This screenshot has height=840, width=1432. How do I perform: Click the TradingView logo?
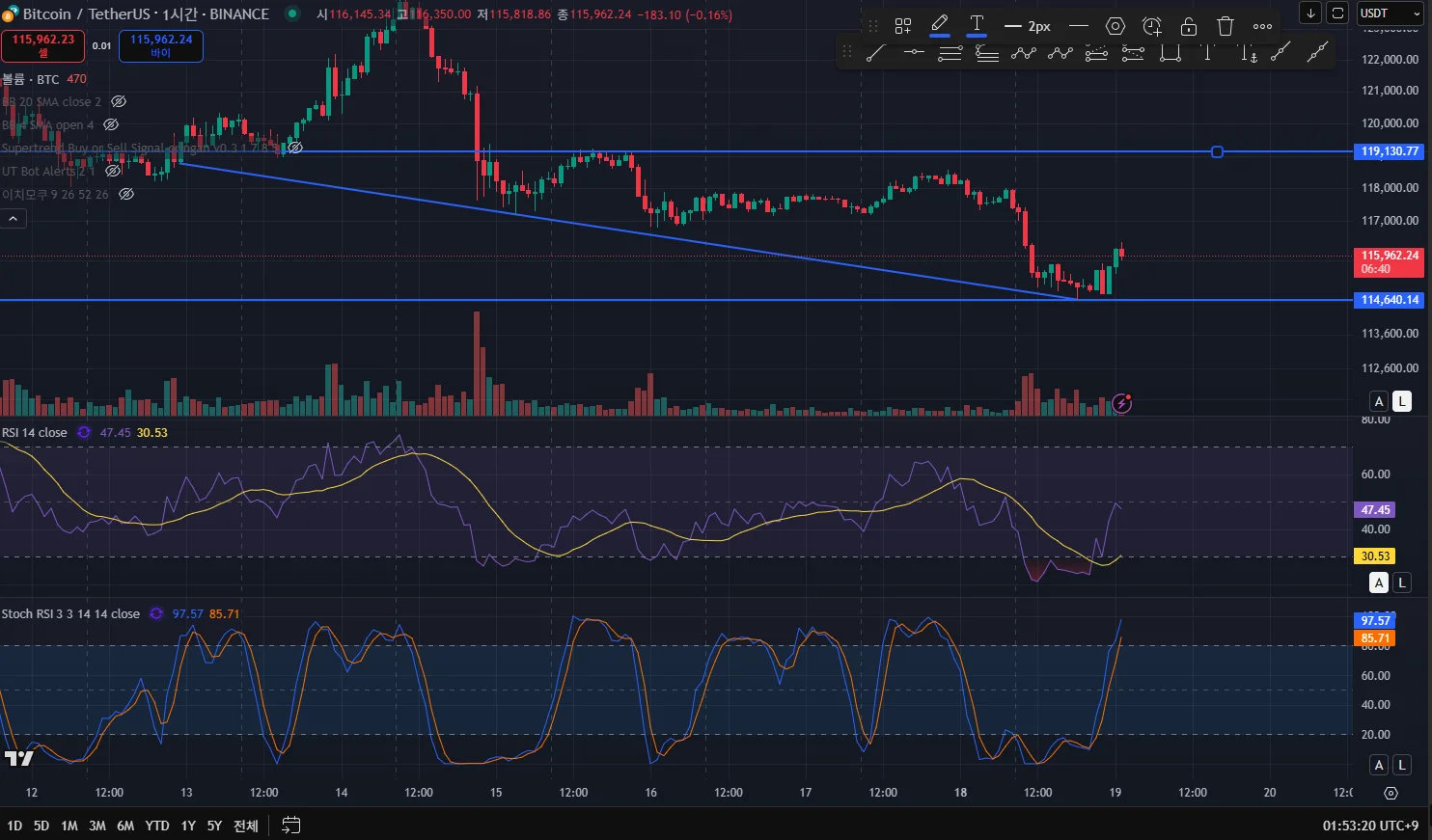(18, 758)
